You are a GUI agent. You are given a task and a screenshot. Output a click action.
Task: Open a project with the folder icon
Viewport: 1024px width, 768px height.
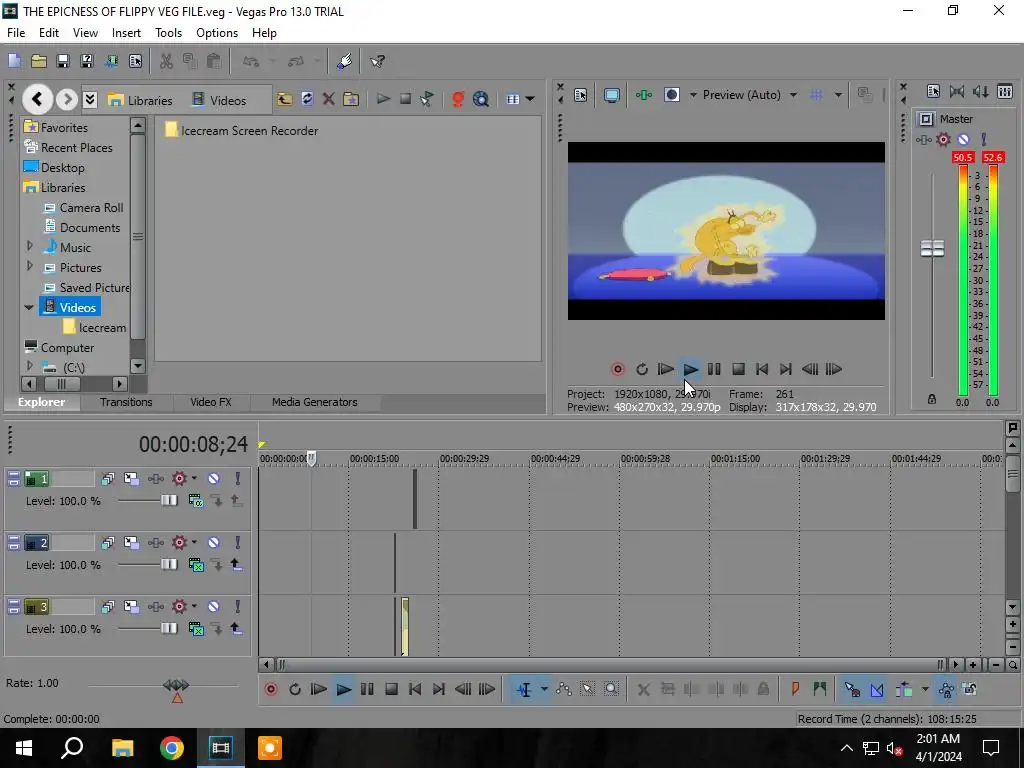39,61
